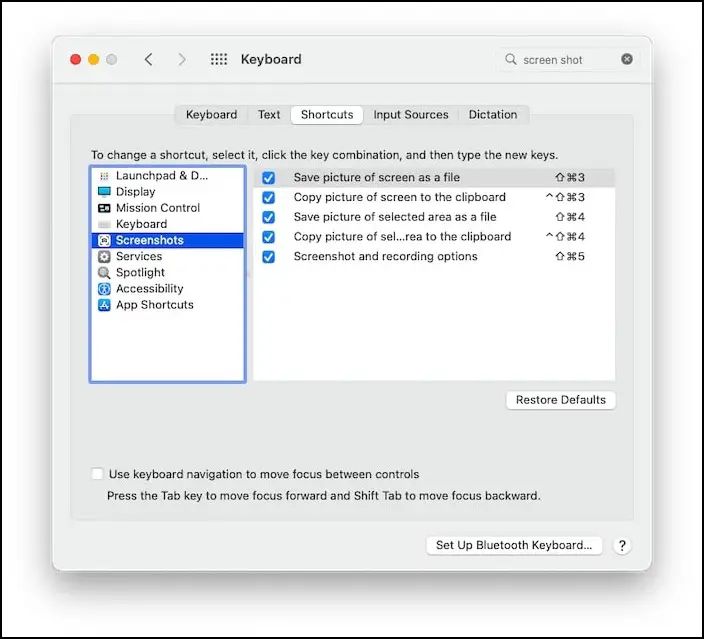Click the App Shortcuts icon
This screenshot has width=704, height=639.
click(x=104, y=305)
